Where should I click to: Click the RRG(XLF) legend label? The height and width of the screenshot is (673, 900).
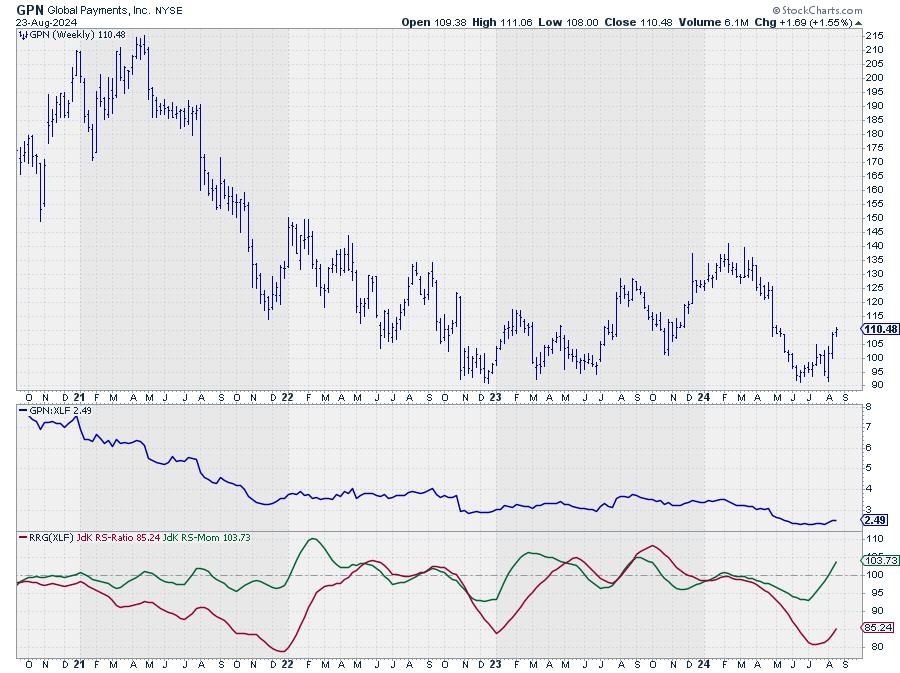(50, 539)
